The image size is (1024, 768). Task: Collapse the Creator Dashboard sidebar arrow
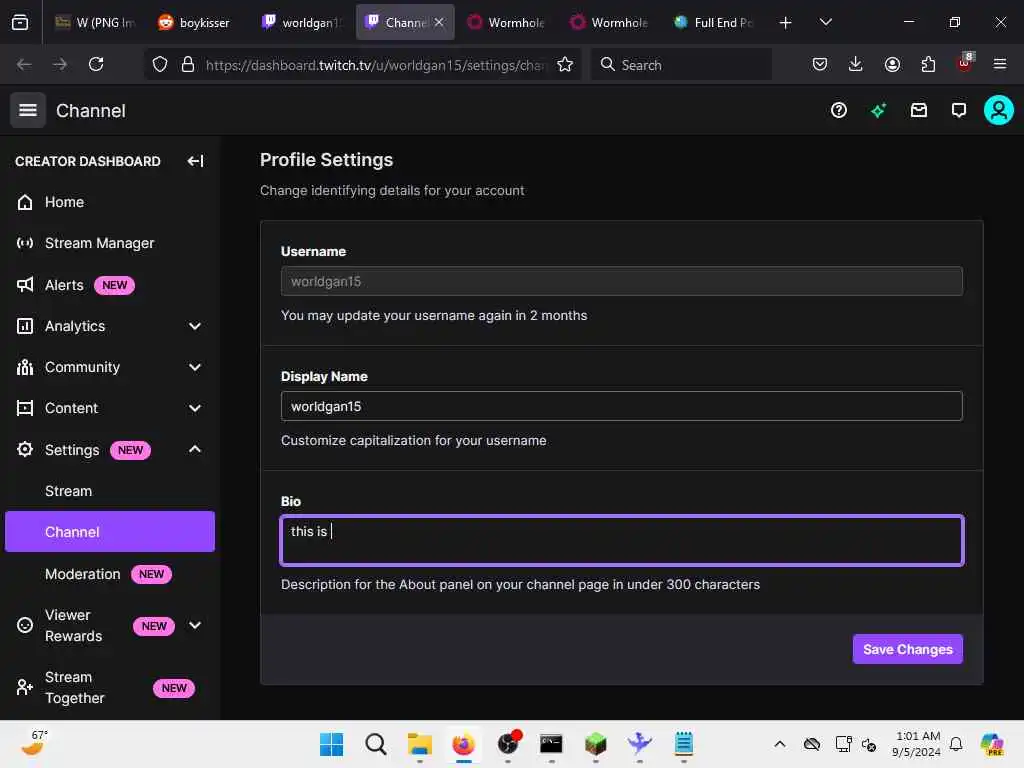[x=195, y=161]
